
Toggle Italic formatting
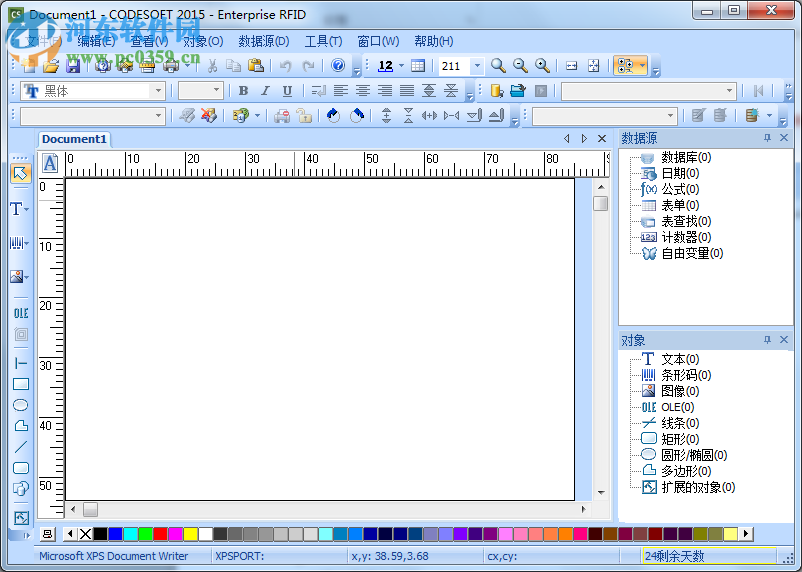265,91
